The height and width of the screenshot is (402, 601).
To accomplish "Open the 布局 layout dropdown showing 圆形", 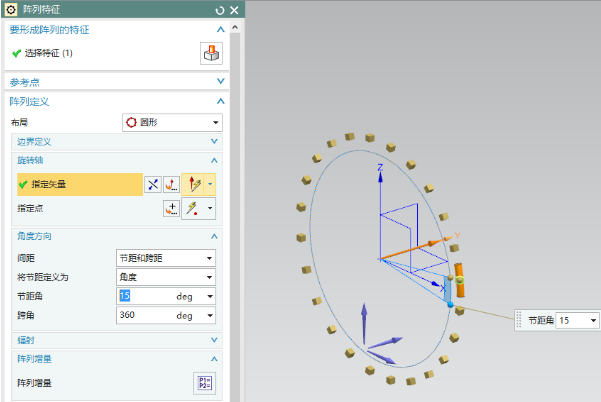I will click(172, 123).
